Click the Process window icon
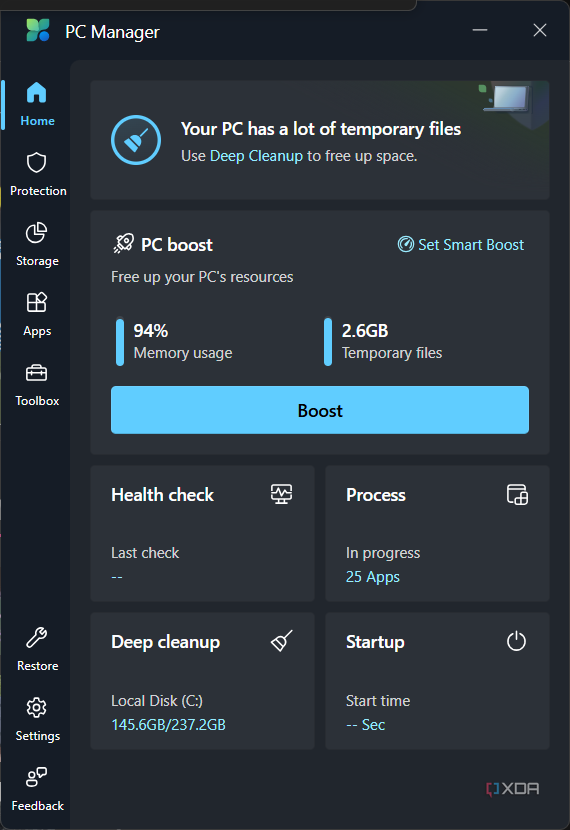The width and height of the screenshot is (570, 830). click(x=517, y=494)
